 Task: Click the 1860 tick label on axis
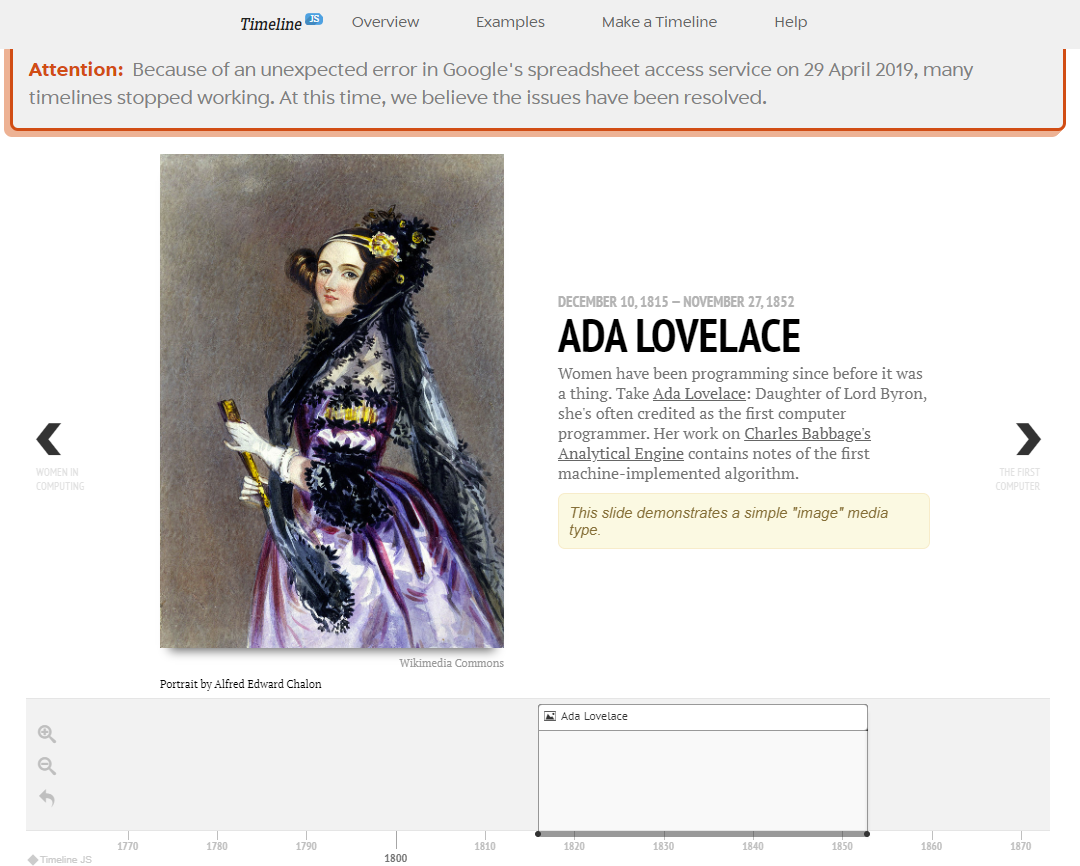point(931,846)
